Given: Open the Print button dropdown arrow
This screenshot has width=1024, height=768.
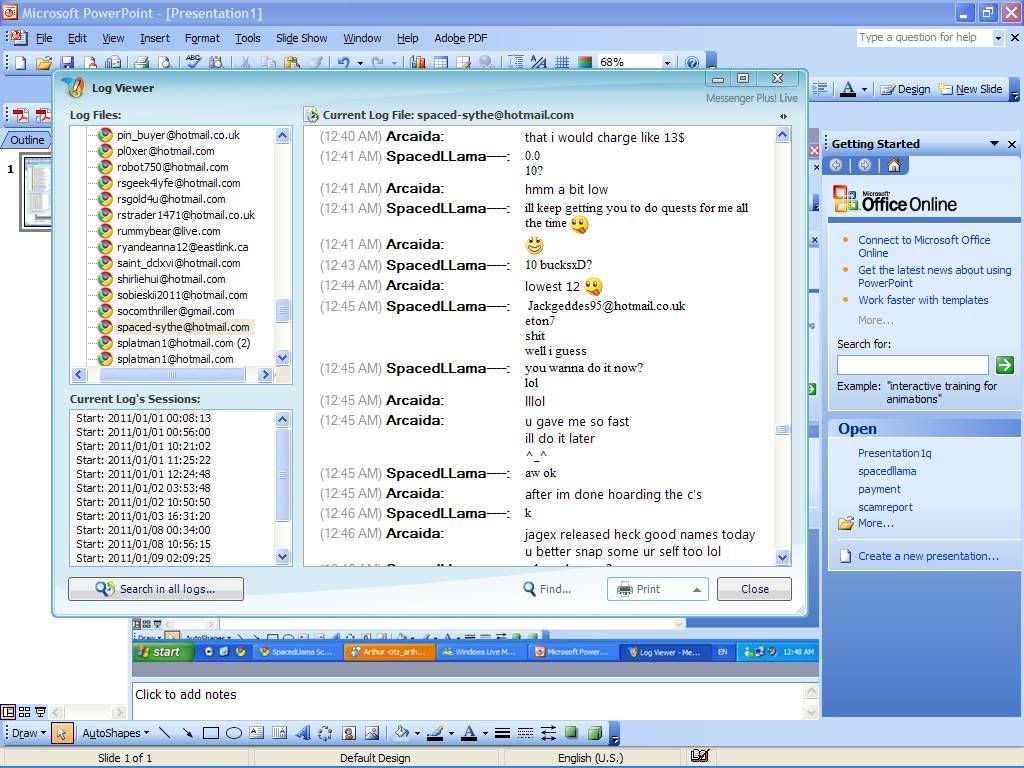Looking at the screenshot, I should click(697, 589).
